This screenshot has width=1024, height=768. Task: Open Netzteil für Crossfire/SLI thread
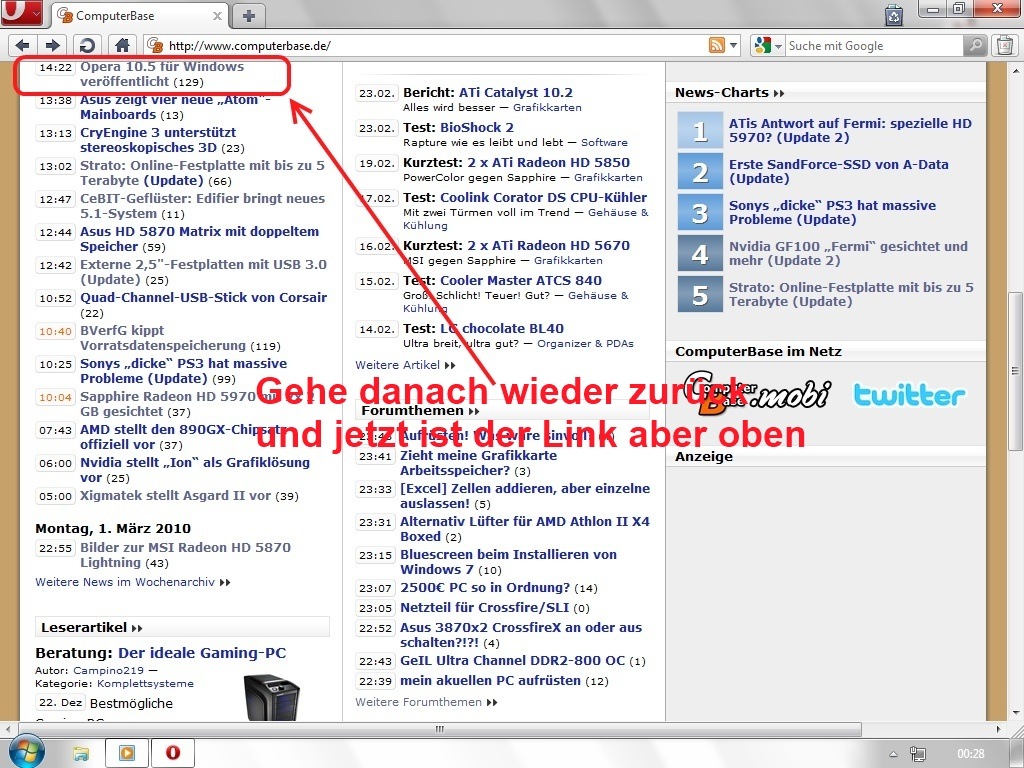click(485, 608)
